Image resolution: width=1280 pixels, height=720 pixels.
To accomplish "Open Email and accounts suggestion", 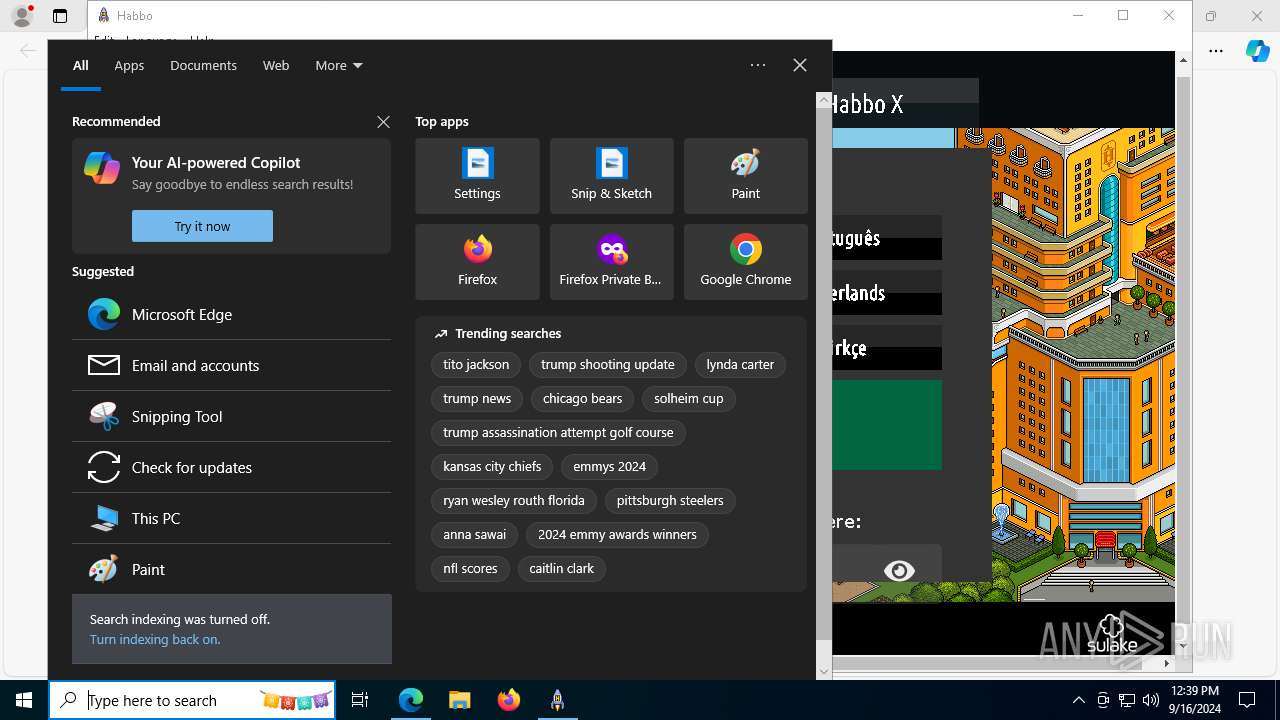I will 231,365.
